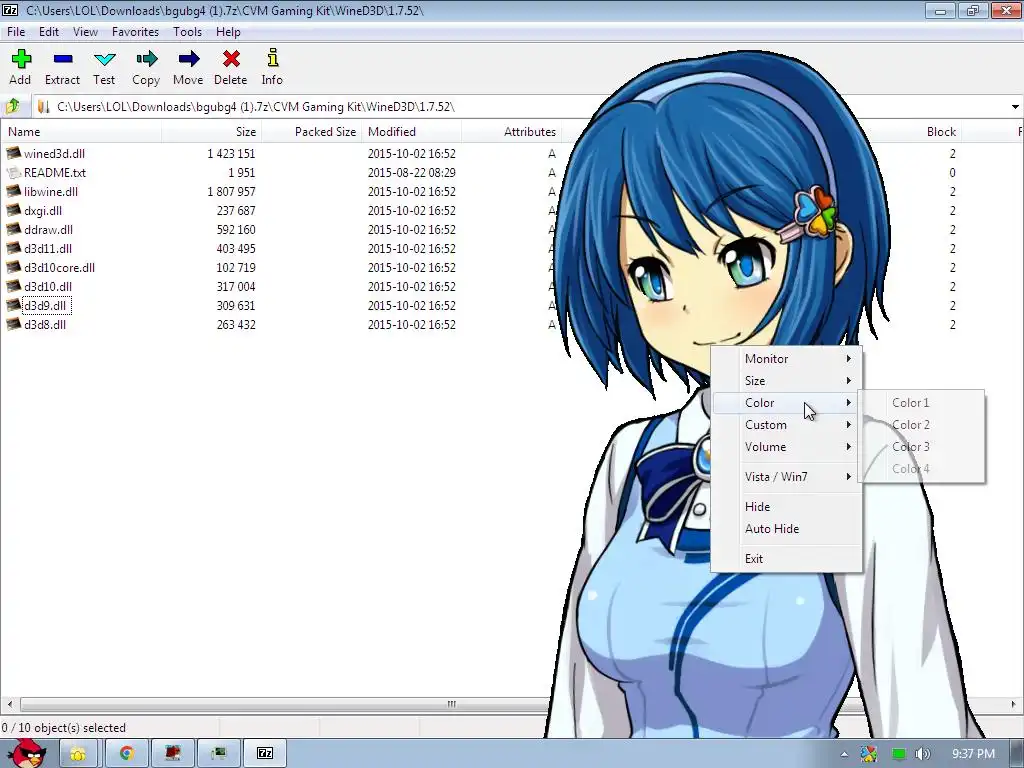Sort by Packed Size column header
Viewport: 1024px width, 768px height.
[x=312, y=131]
